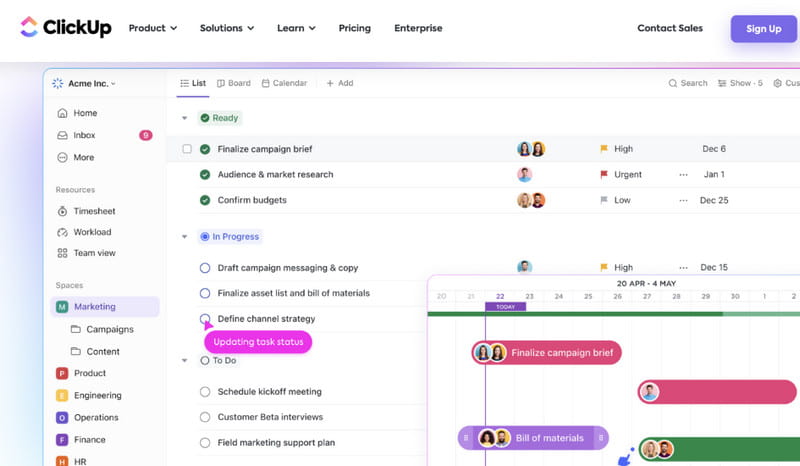Click the ClickUp logo
The image size is (800, 466).
65,28
